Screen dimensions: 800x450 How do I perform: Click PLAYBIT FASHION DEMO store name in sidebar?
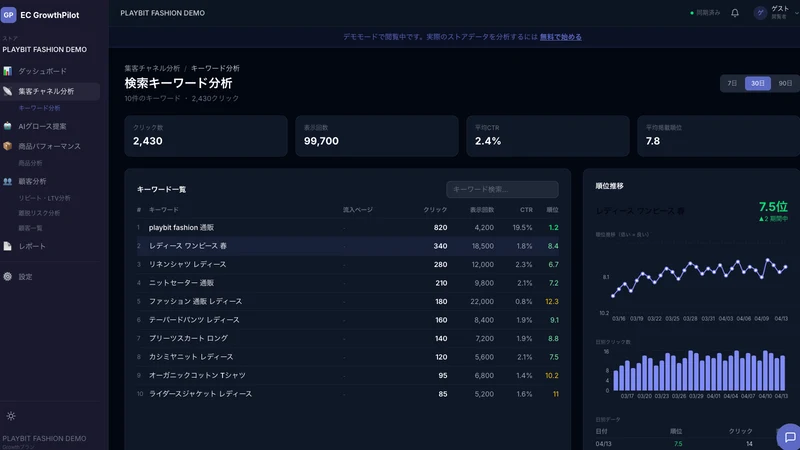click(x=44, y=49)
